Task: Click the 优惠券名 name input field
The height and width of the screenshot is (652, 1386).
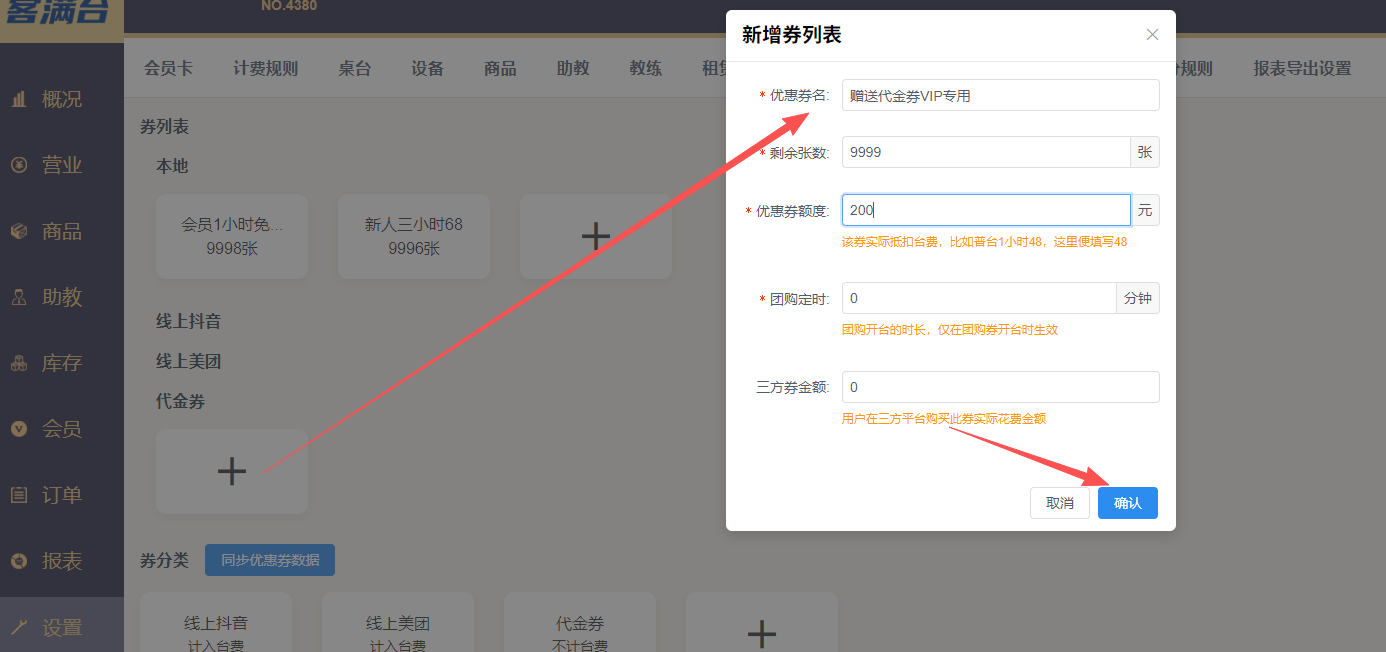Action: pos(999,94)
